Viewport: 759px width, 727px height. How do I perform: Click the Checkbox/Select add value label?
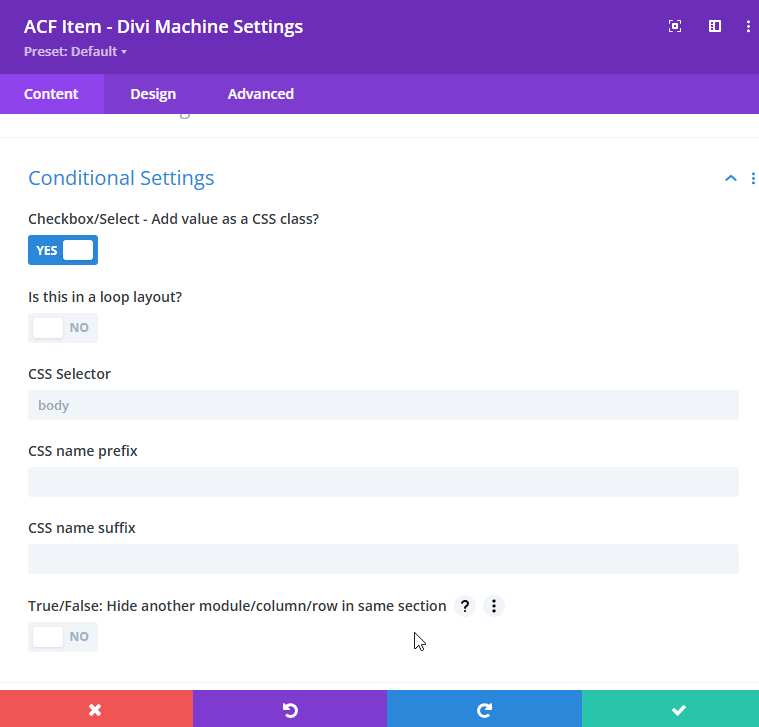[x=173, y=219]
